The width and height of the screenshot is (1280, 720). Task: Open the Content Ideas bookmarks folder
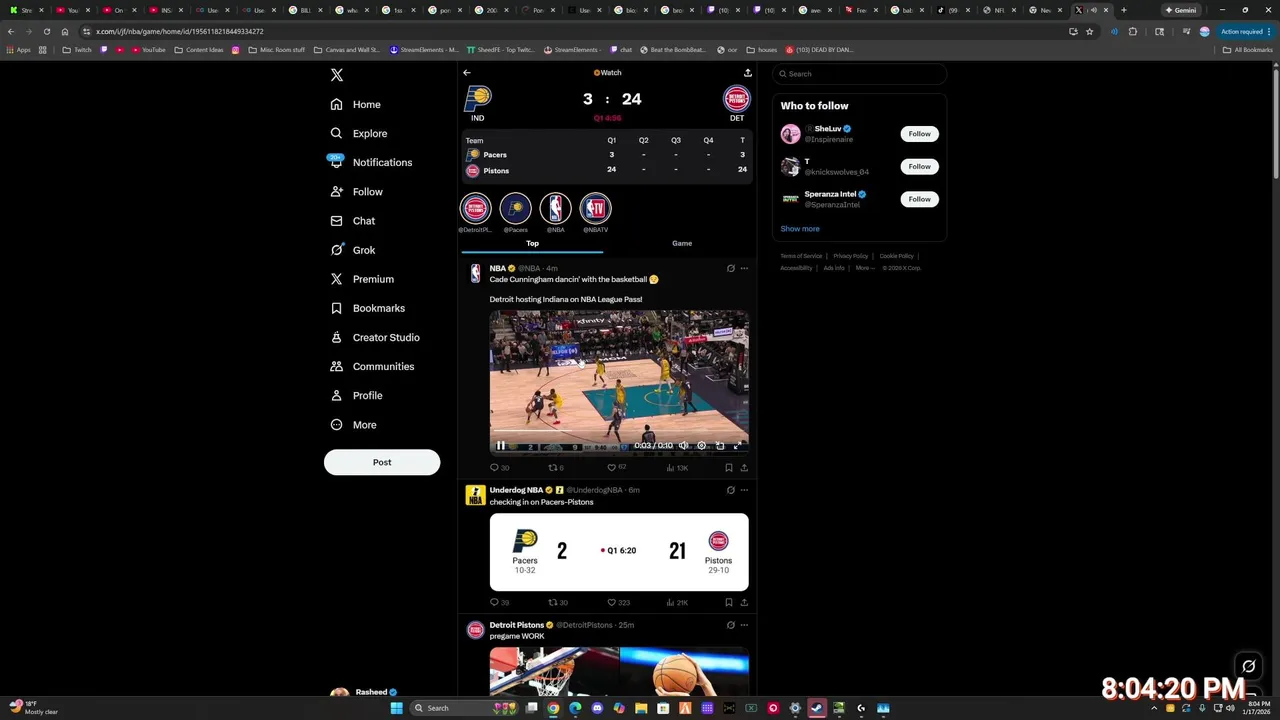[199, 50]
